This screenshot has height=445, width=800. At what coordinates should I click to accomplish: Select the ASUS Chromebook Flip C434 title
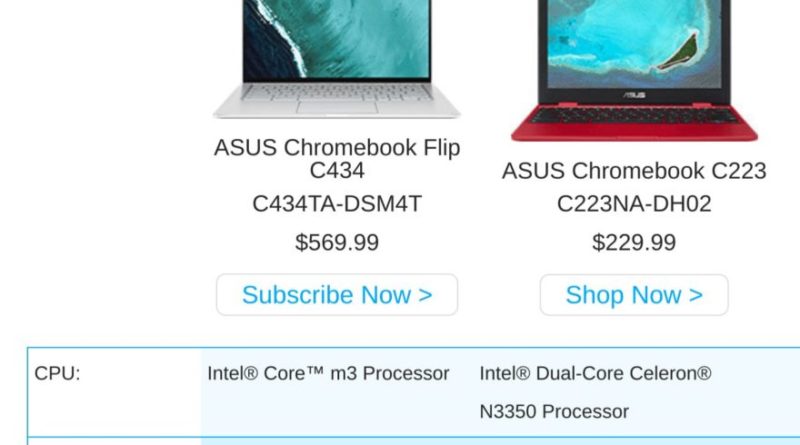[x=337, y=159]
